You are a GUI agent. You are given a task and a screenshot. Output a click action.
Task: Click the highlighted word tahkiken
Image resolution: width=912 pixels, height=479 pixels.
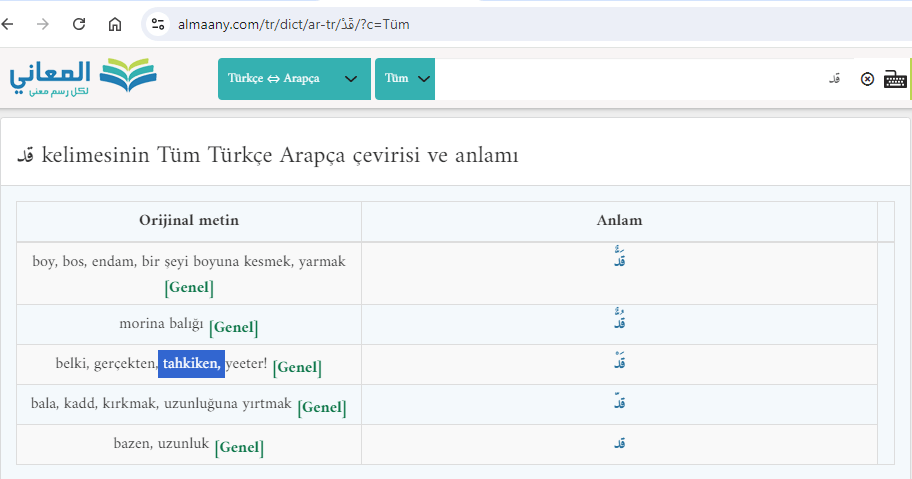191,364
